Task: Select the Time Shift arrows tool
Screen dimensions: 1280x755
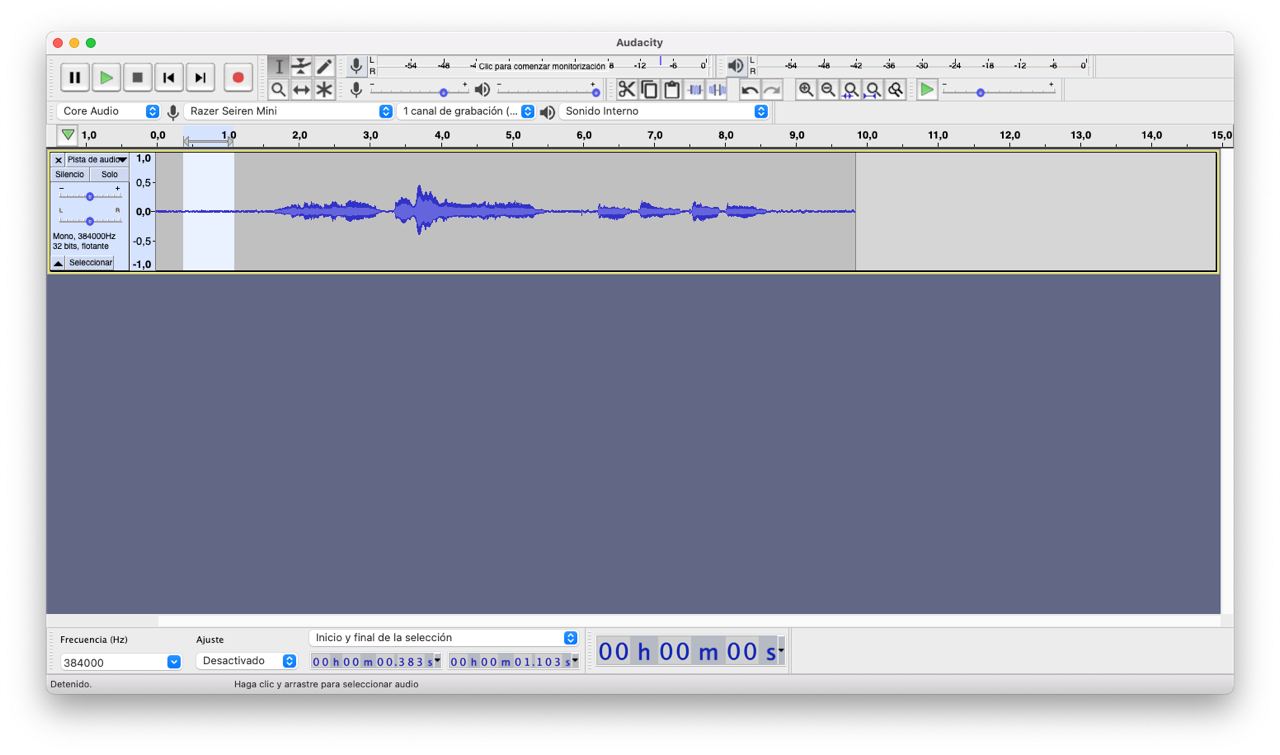Action: 302,89
